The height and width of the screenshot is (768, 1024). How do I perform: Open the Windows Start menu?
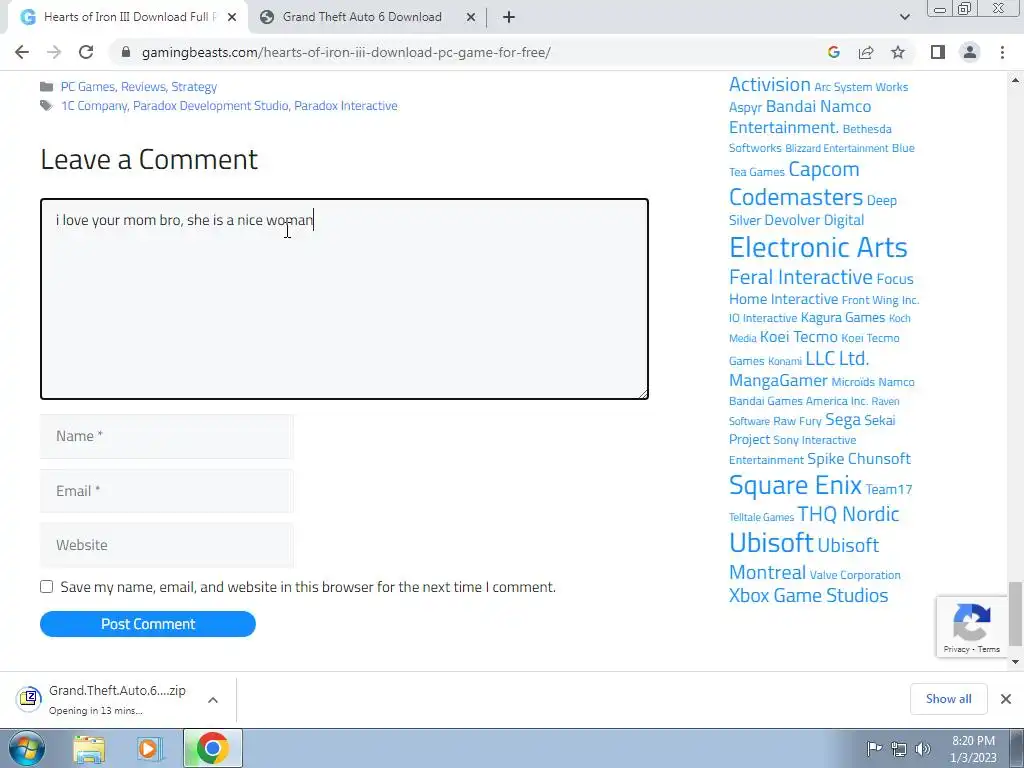click(x=27, y=748)
